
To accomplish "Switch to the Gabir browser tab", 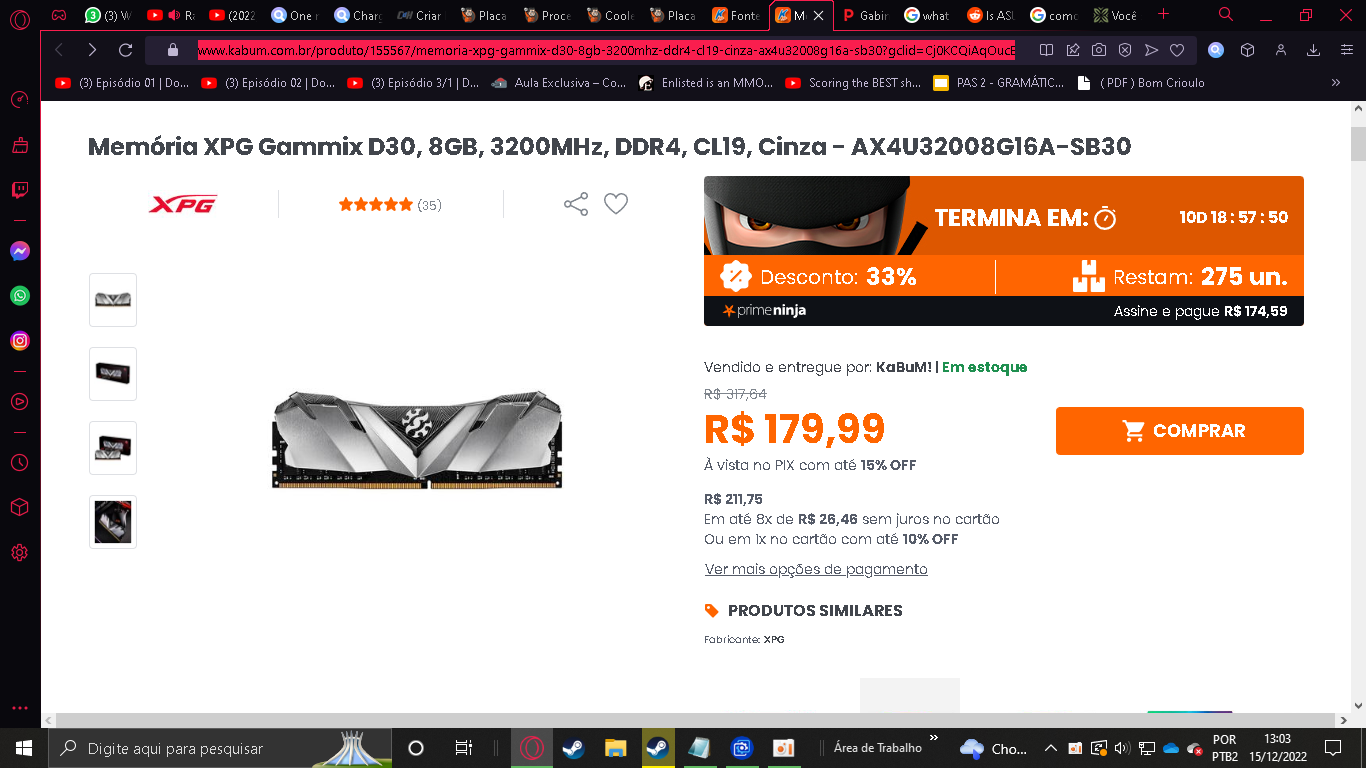I will coord(866,15).
